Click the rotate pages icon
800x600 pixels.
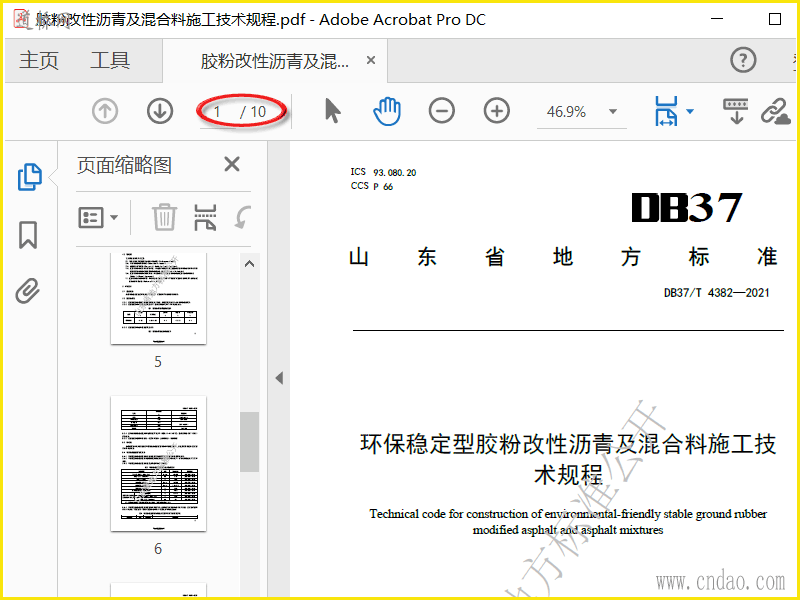242,217
